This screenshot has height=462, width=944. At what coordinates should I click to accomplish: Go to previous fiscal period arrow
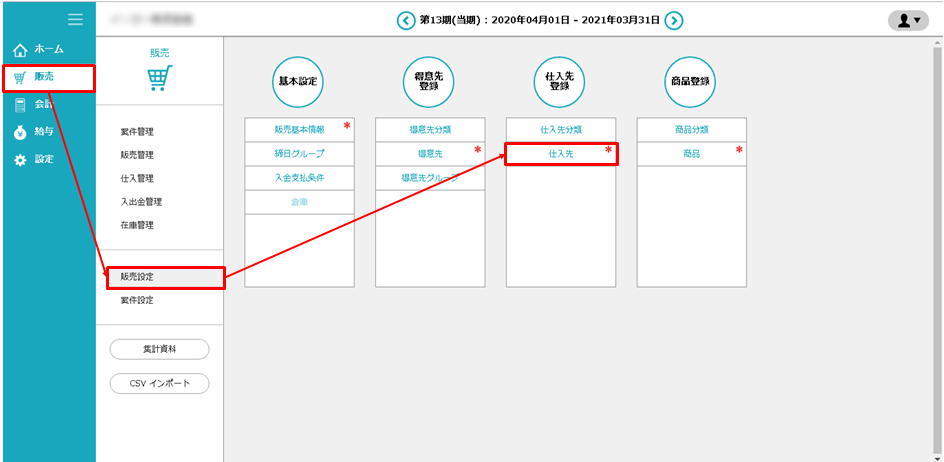[405, 20]
